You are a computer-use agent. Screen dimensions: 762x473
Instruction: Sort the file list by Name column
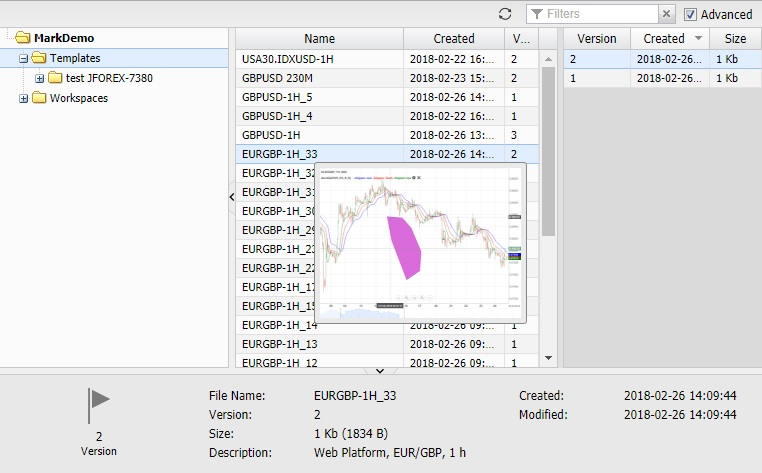(x=319, y=38)
